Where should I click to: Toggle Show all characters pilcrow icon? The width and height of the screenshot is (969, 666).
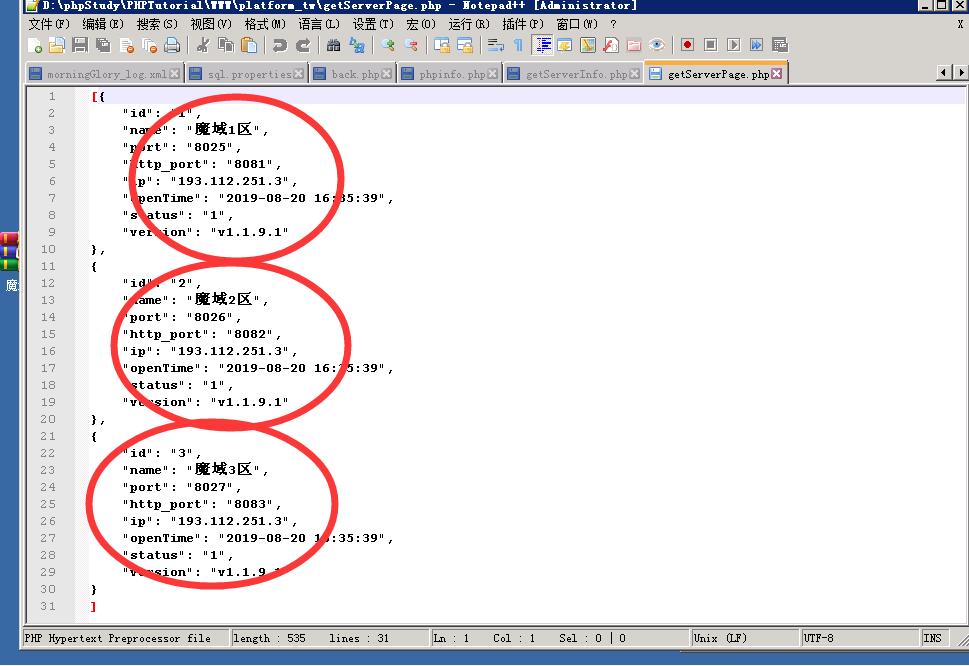(x=518, y=45)
